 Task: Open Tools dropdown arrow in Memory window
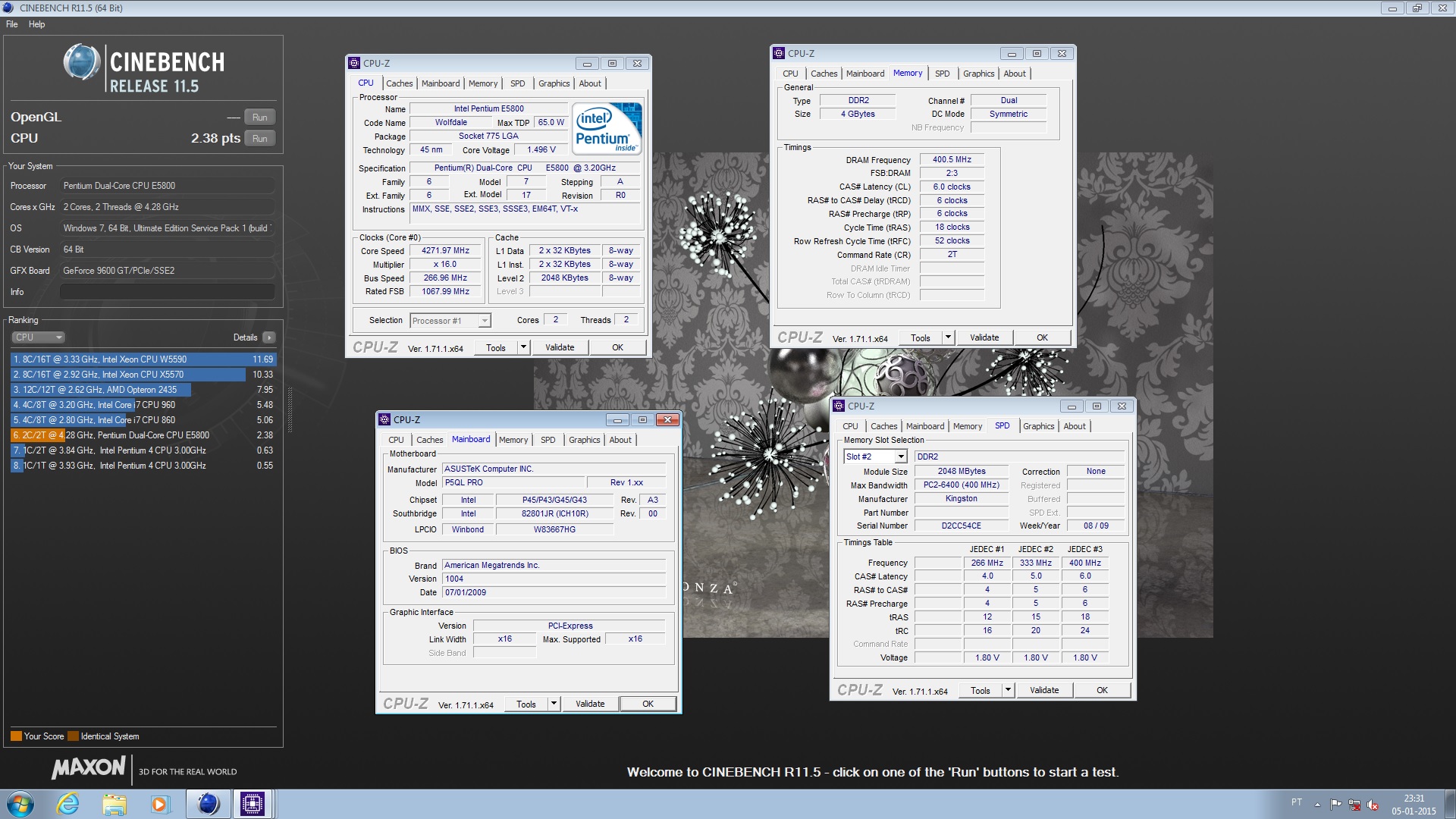[x=948, y=337]
